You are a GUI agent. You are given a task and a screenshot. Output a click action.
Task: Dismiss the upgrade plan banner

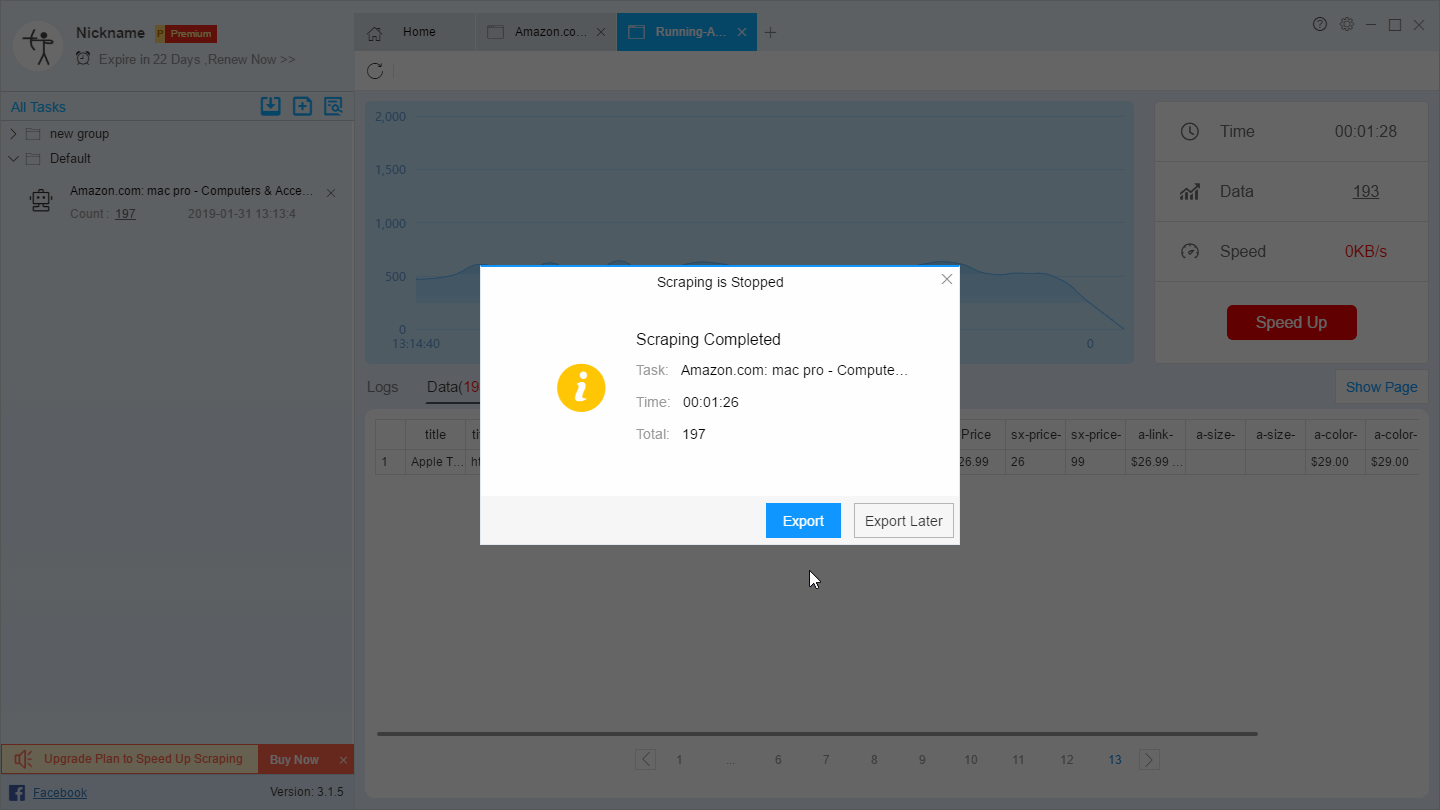(343, 760)
